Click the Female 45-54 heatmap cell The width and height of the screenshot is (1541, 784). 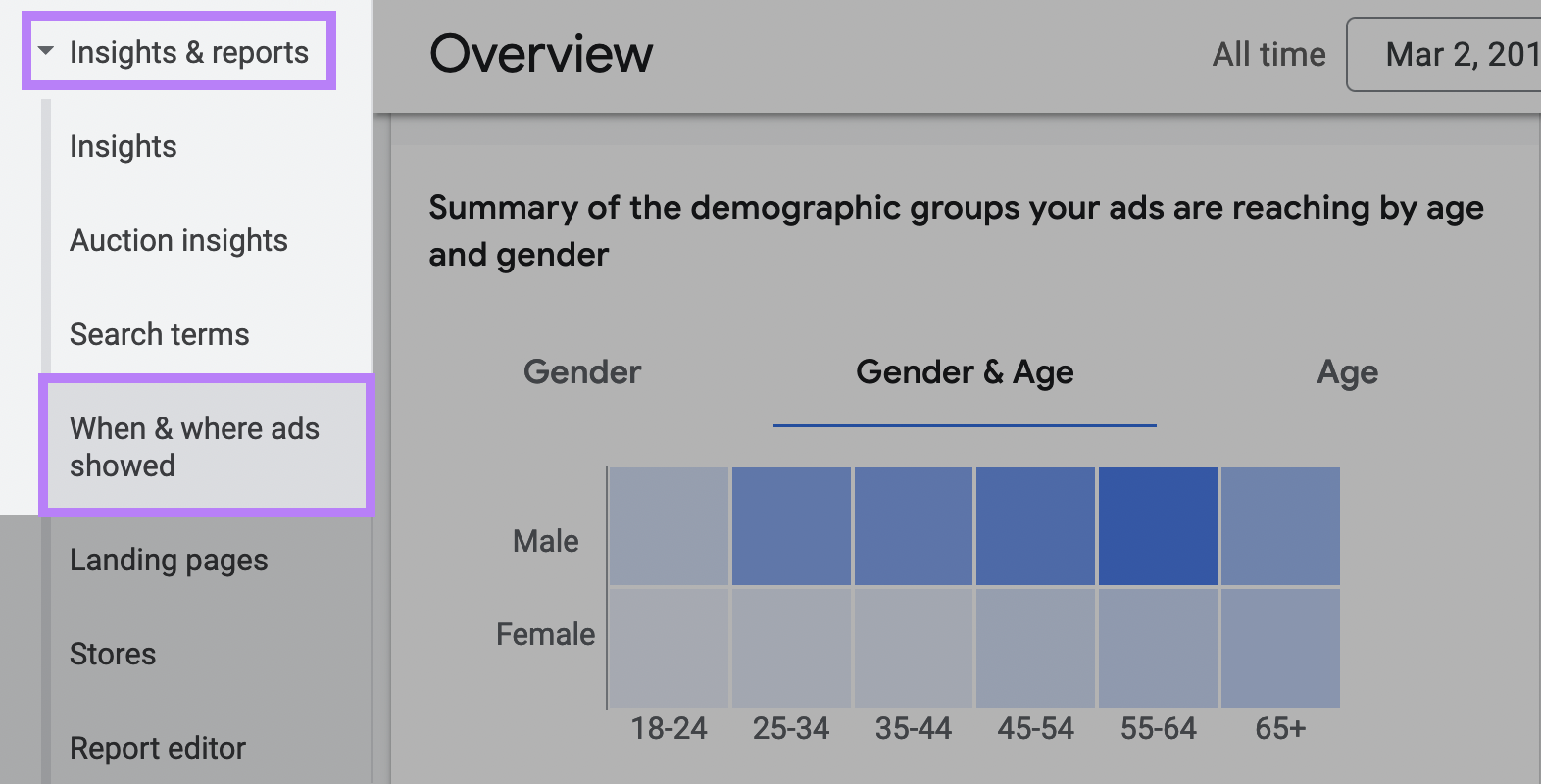(x=1035, y=648)
